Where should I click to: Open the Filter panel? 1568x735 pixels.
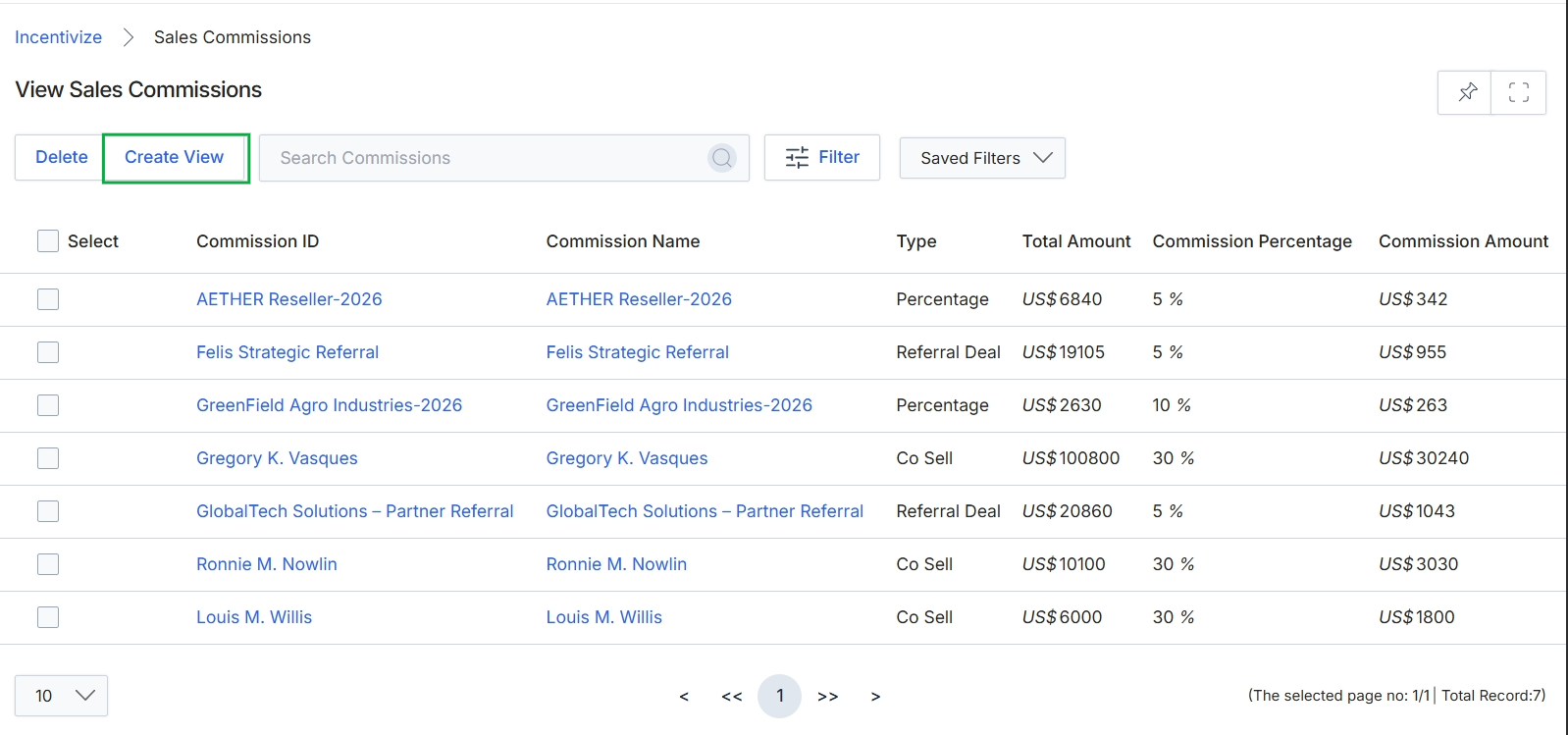pyautogui.click(x=822, y=157)
